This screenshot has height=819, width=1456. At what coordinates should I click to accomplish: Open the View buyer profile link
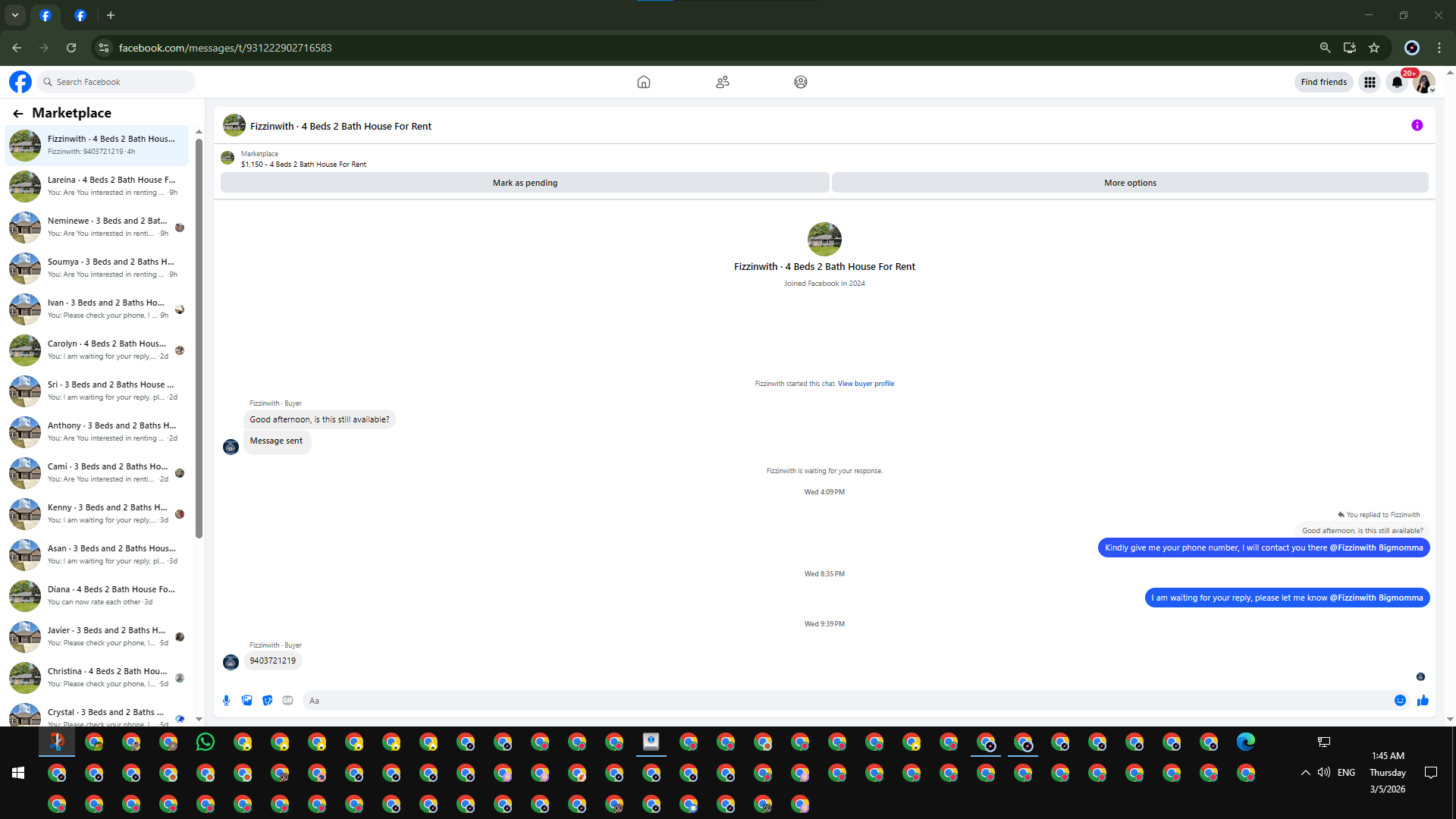(x=866, y=384)
